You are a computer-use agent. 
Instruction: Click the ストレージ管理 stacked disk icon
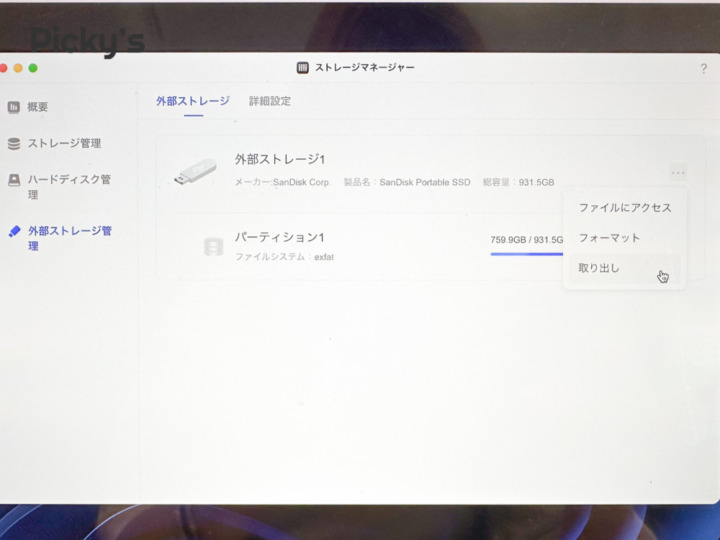tap(14, 144)
